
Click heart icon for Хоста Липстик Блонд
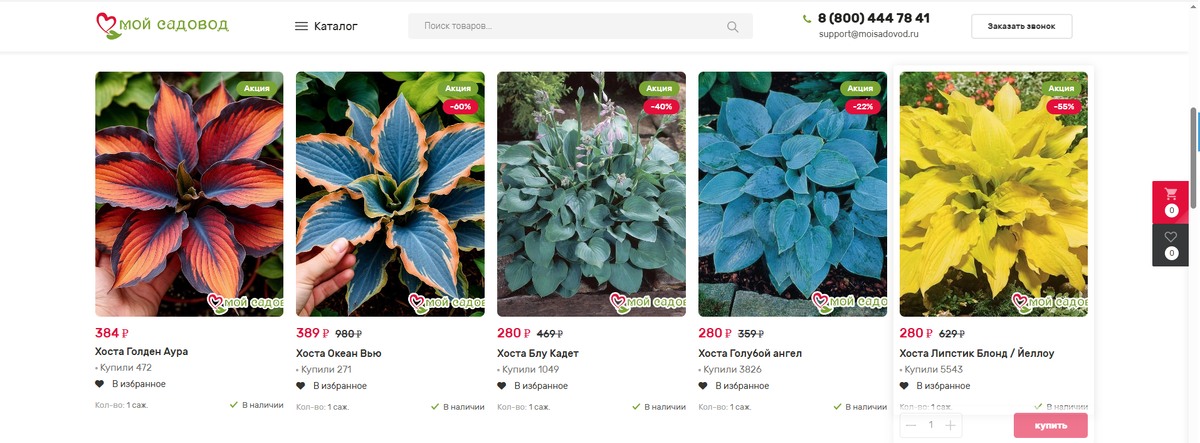tap(904, 385)
